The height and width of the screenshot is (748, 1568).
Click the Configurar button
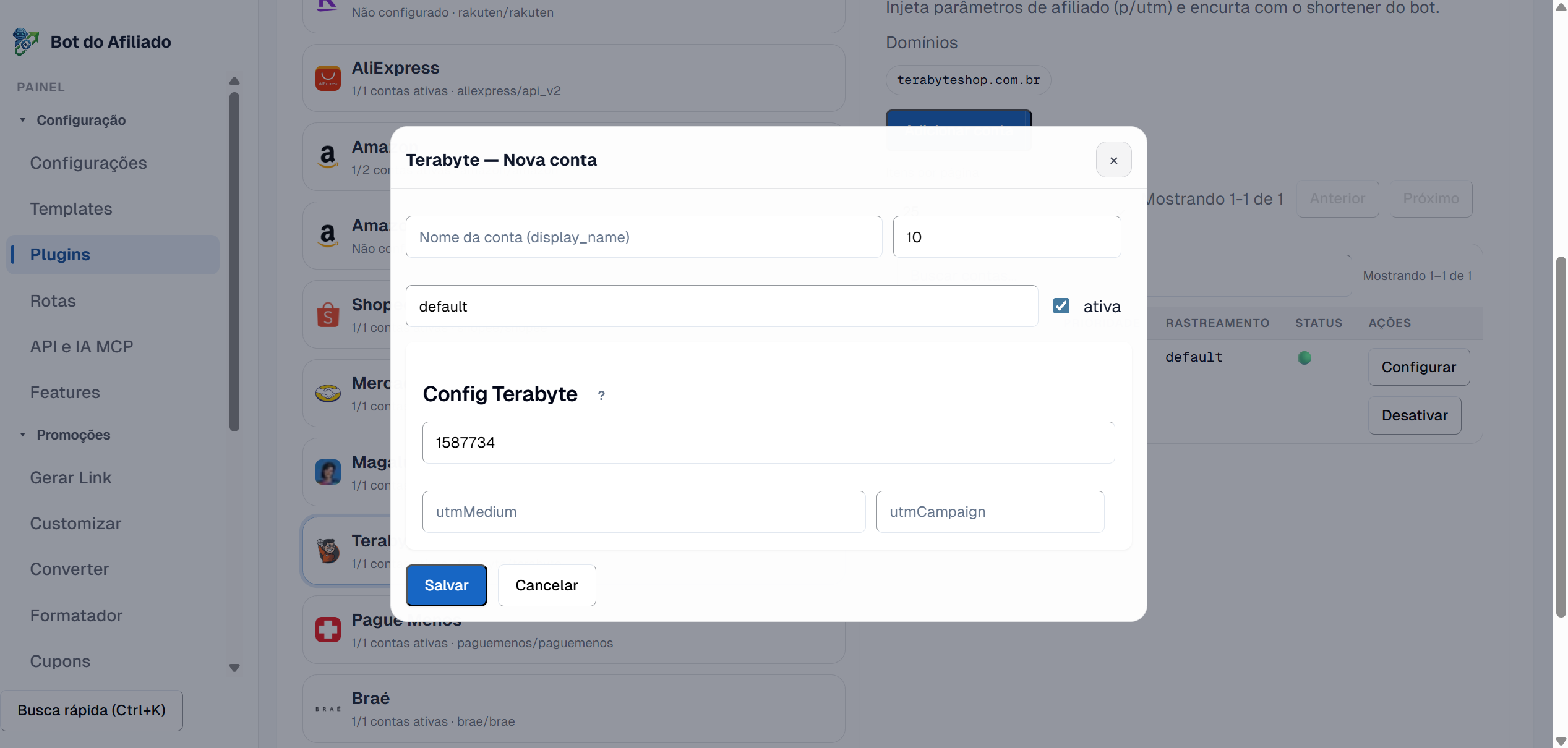coord(1418,367)
